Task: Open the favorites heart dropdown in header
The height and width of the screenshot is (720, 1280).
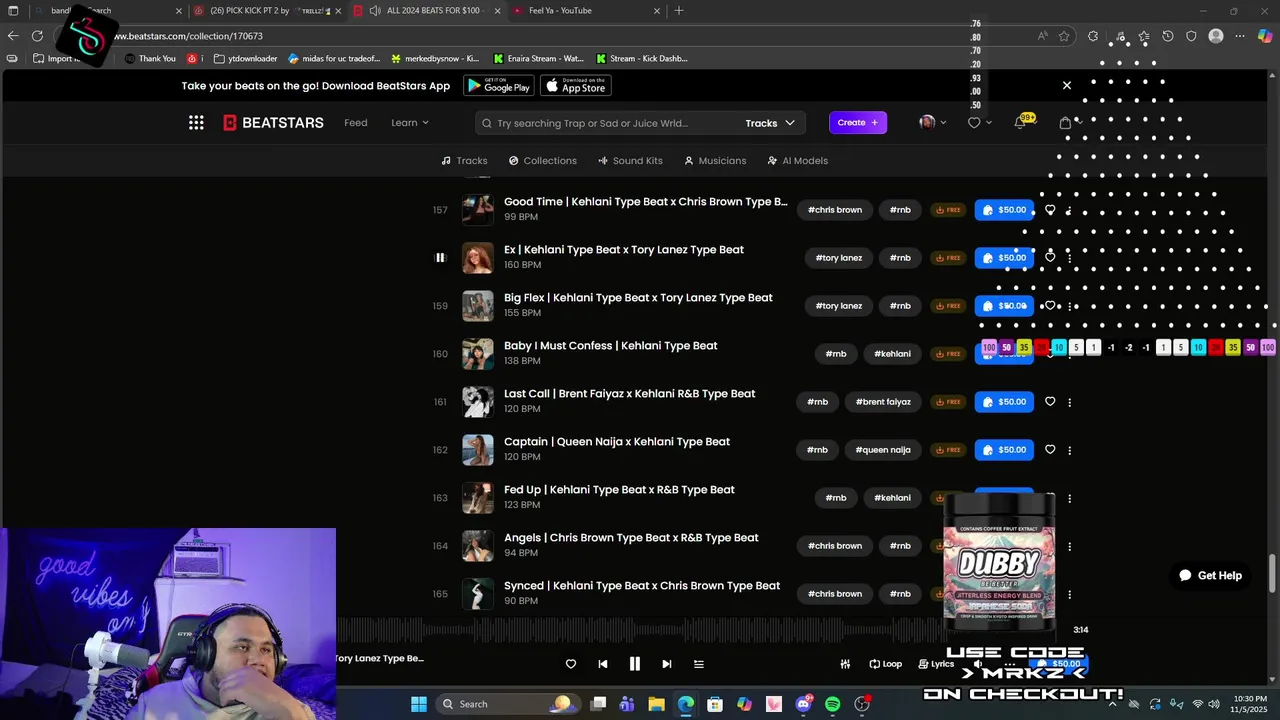Action: 980,123
